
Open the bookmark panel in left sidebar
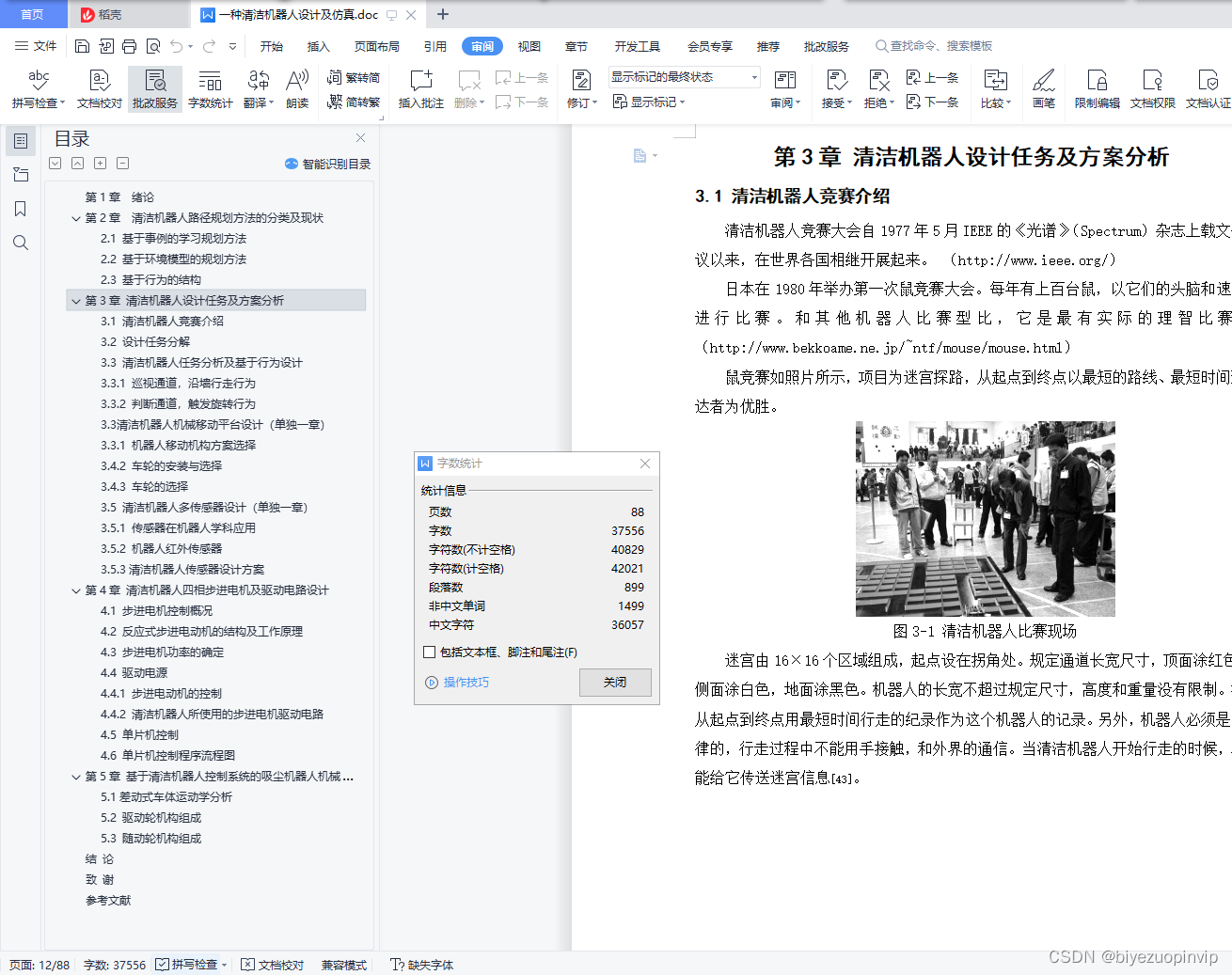pyautogui.click(x=20, y=209)
